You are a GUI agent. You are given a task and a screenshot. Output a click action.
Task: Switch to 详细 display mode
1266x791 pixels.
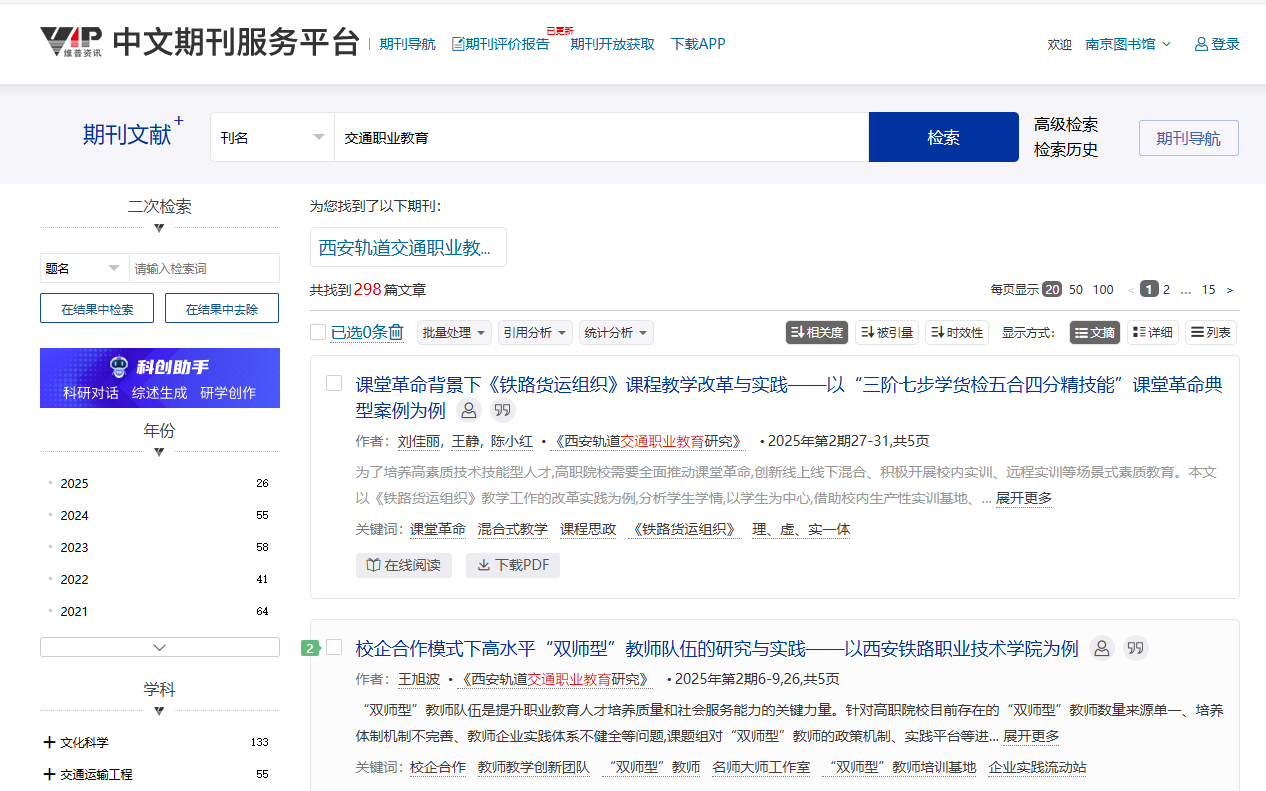tap(1152, 333)
